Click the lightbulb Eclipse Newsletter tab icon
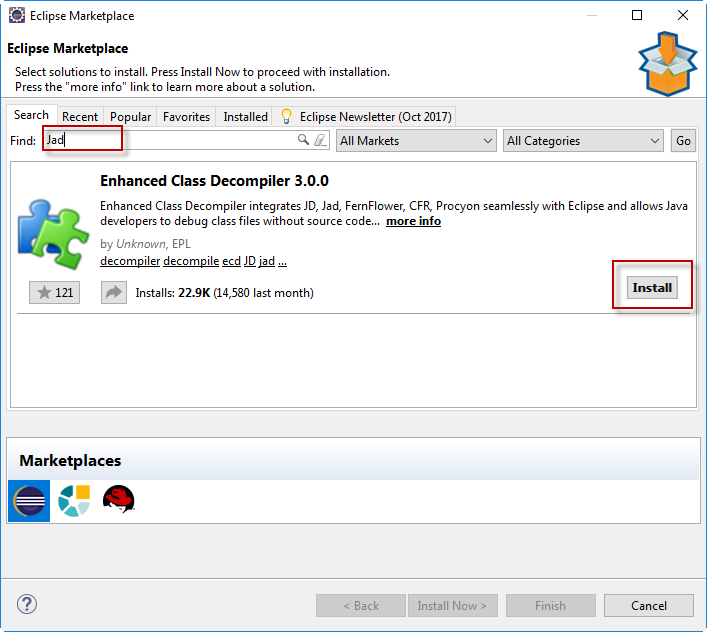 pos(286,116)
